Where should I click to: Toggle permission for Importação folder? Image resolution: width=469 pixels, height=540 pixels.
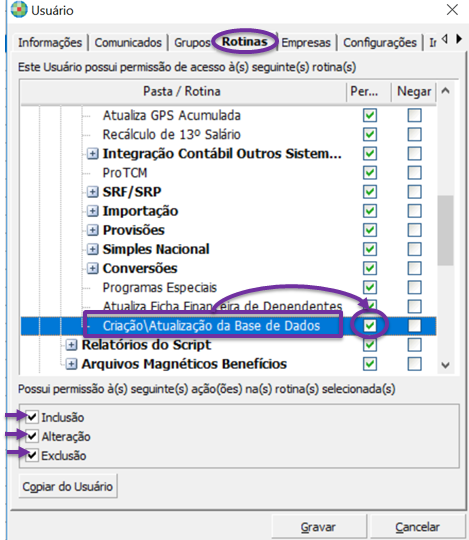[370, 211]
